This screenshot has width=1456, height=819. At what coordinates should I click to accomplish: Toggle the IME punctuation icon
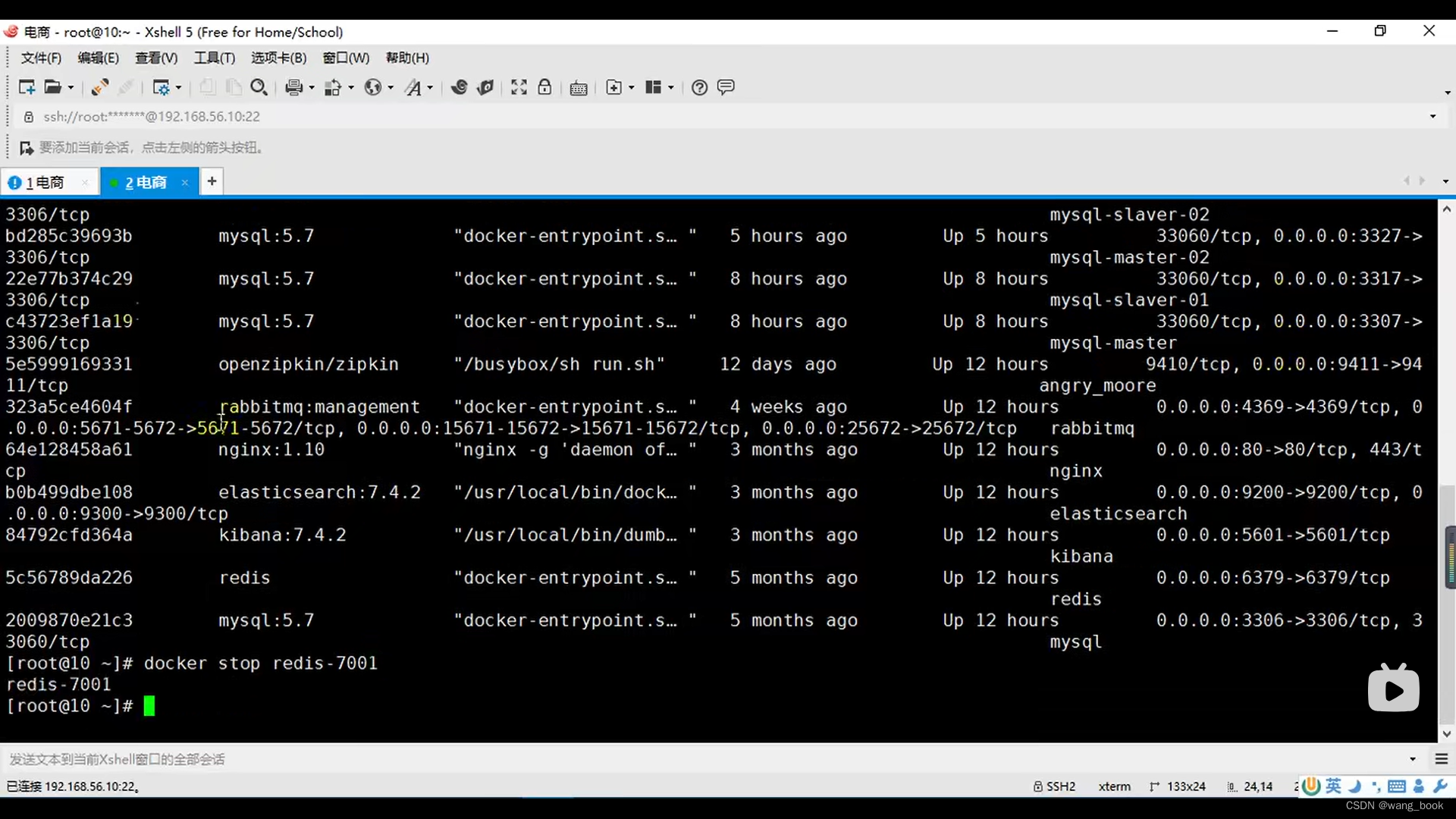click(1376, 786)
